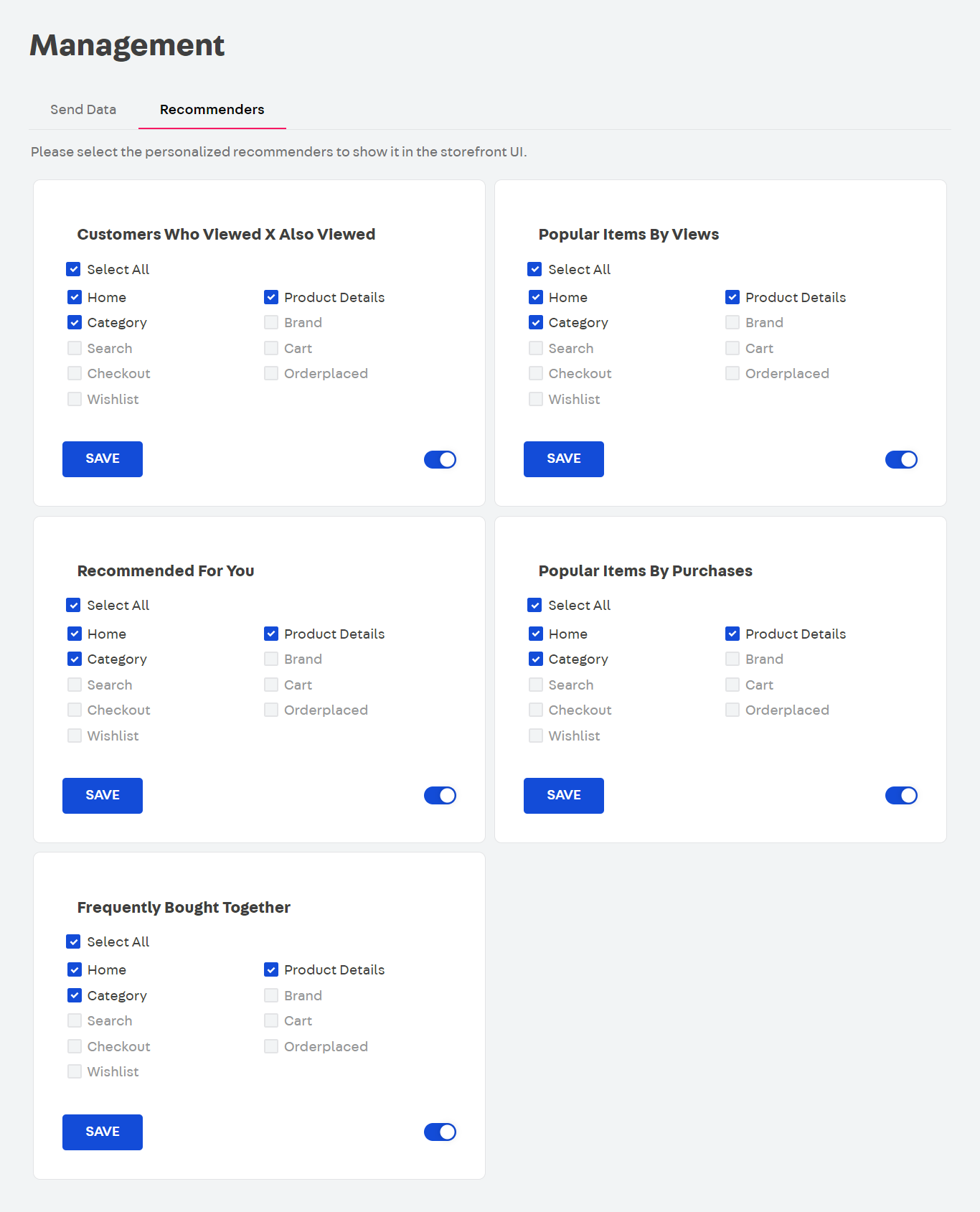Uncheck Home in Popular Items By Purchases

536,634
